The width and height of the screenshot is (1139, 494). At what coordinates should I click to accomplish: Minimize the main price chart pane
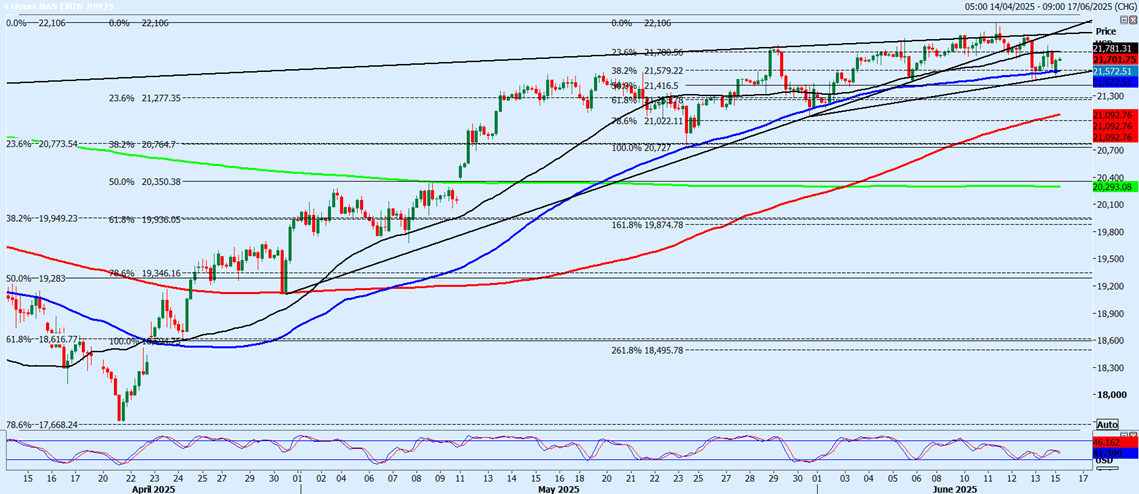[x=1122, y=21]
